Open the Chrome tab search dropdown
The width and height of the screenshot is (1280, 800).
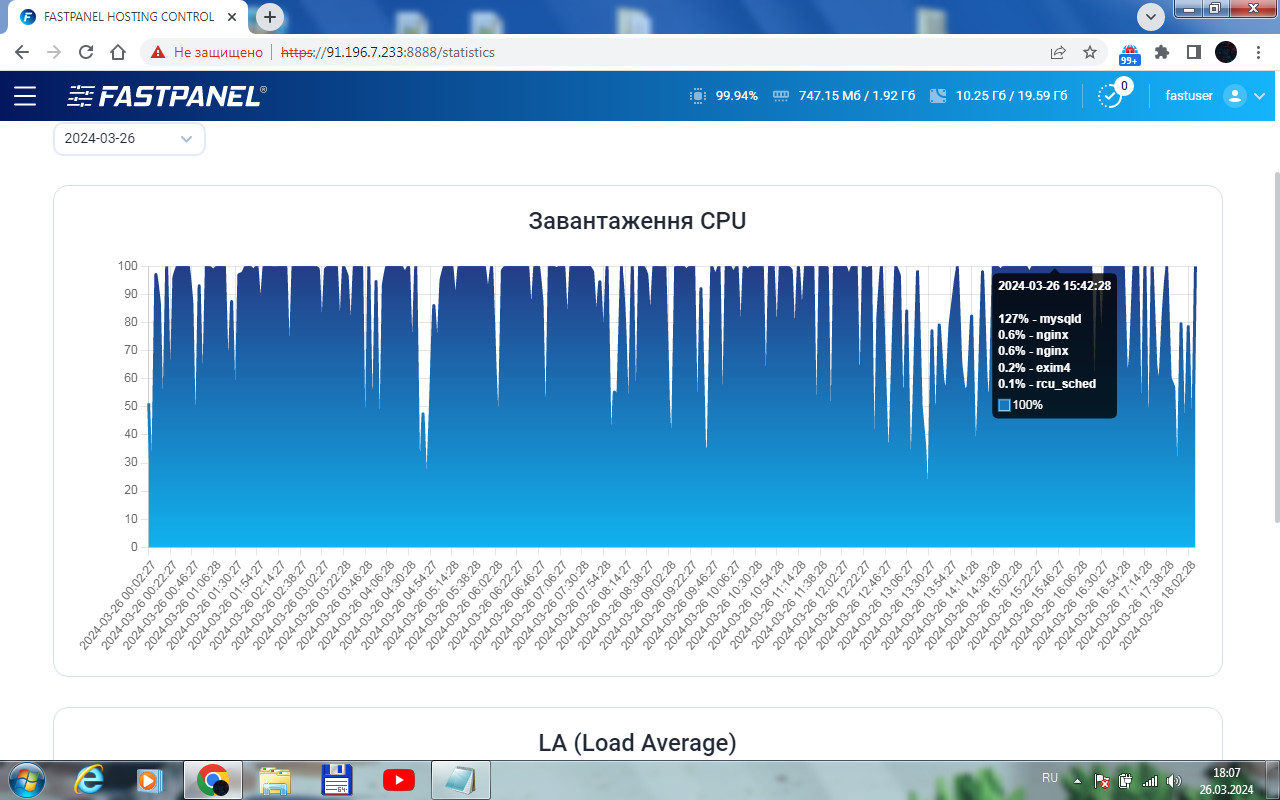[x=1151, y=16]
